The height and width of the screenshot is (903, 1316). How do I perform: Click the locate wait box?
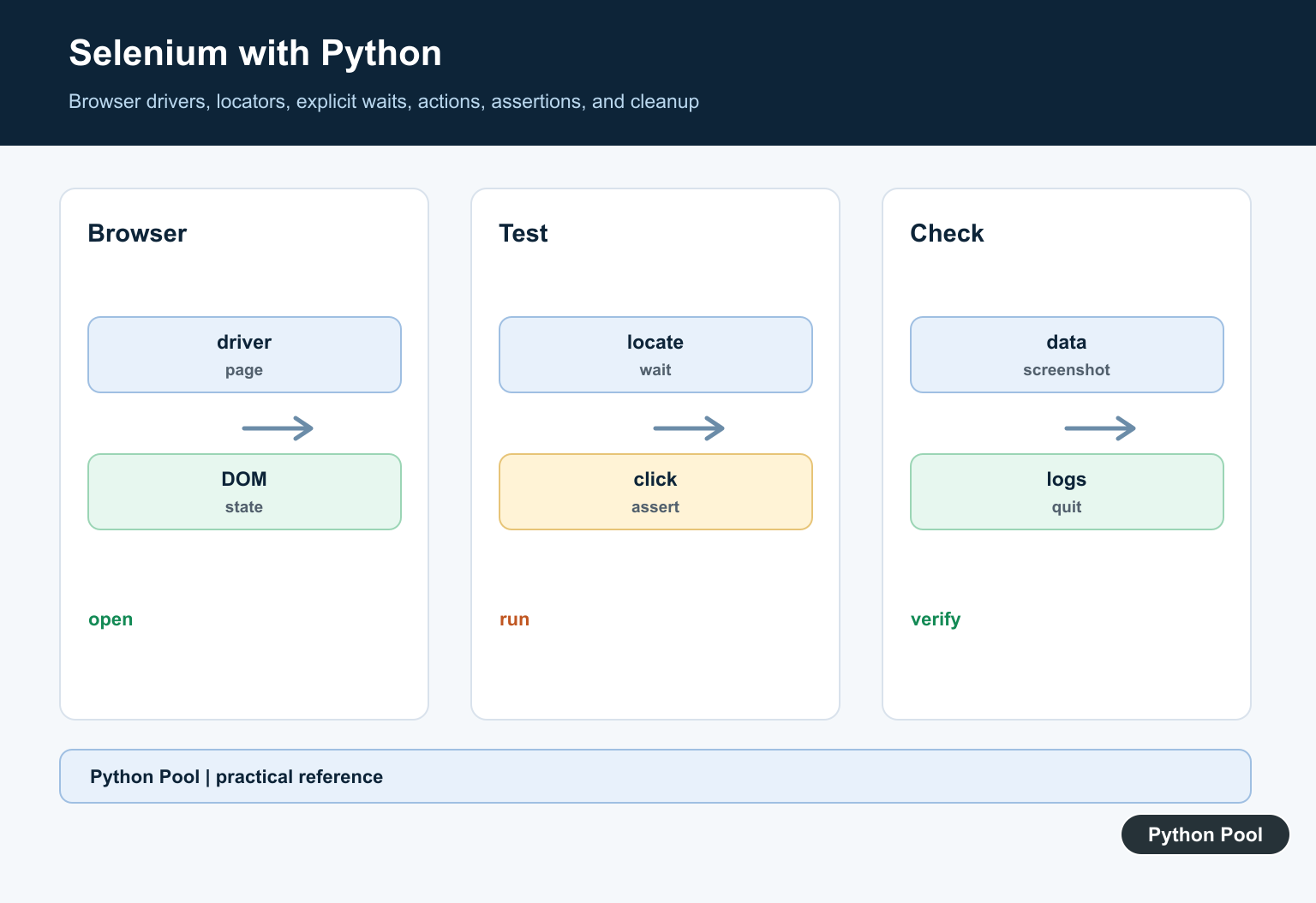pos(655,355)
